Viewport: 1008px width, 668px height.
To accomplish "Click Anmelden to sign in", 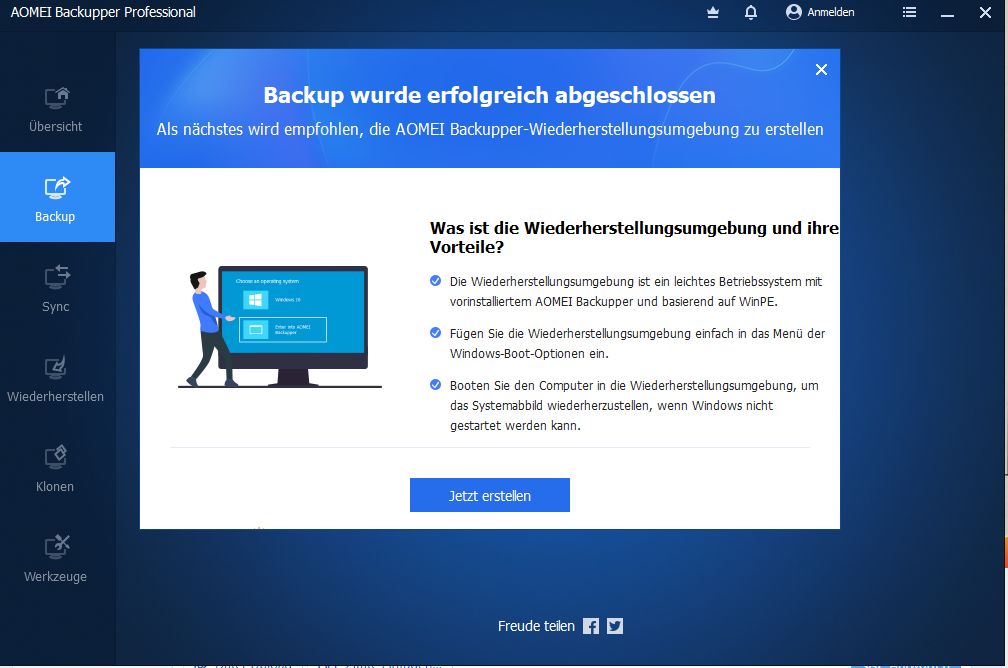I will [820, 12].
